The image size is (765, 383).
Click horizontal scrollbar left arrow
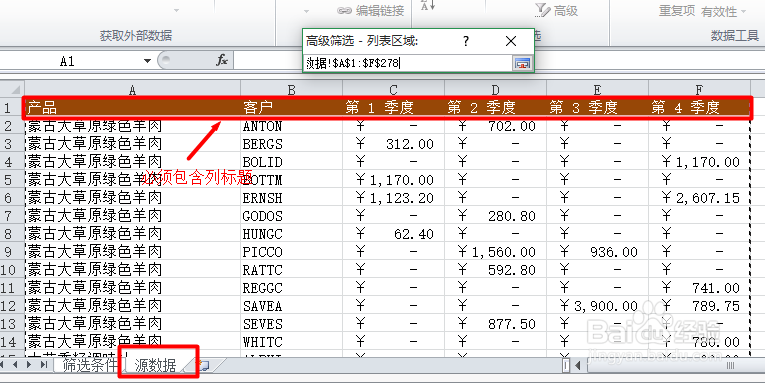coord(578,365)
